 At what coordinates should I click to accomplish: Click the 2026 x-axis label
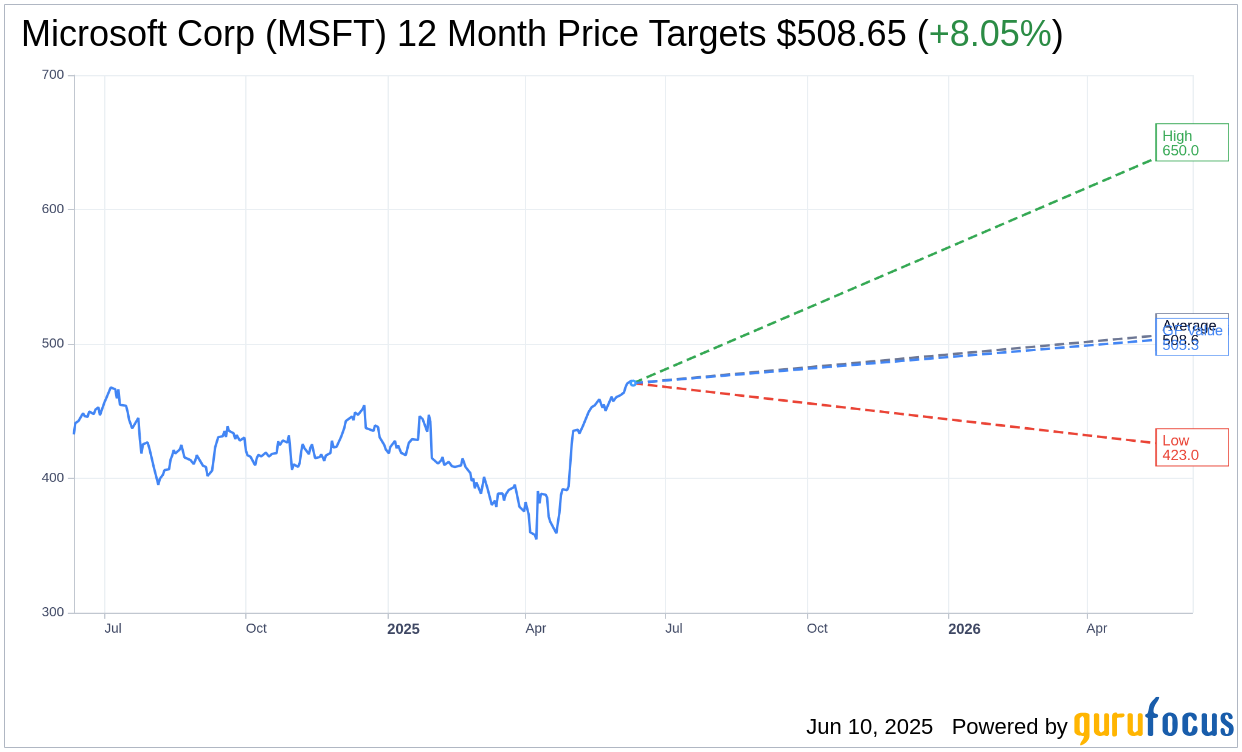pyautogui.click(x=964, y=629)
